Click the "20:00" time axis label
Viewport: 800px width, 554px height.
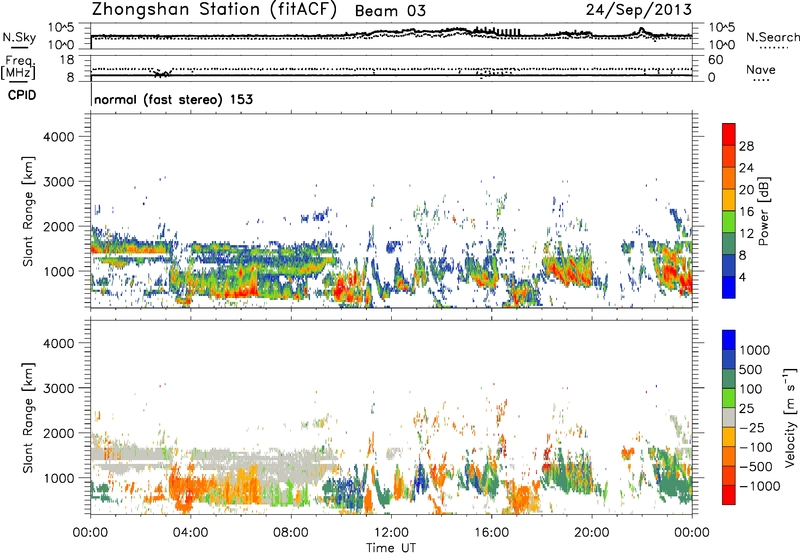[592, 533]
